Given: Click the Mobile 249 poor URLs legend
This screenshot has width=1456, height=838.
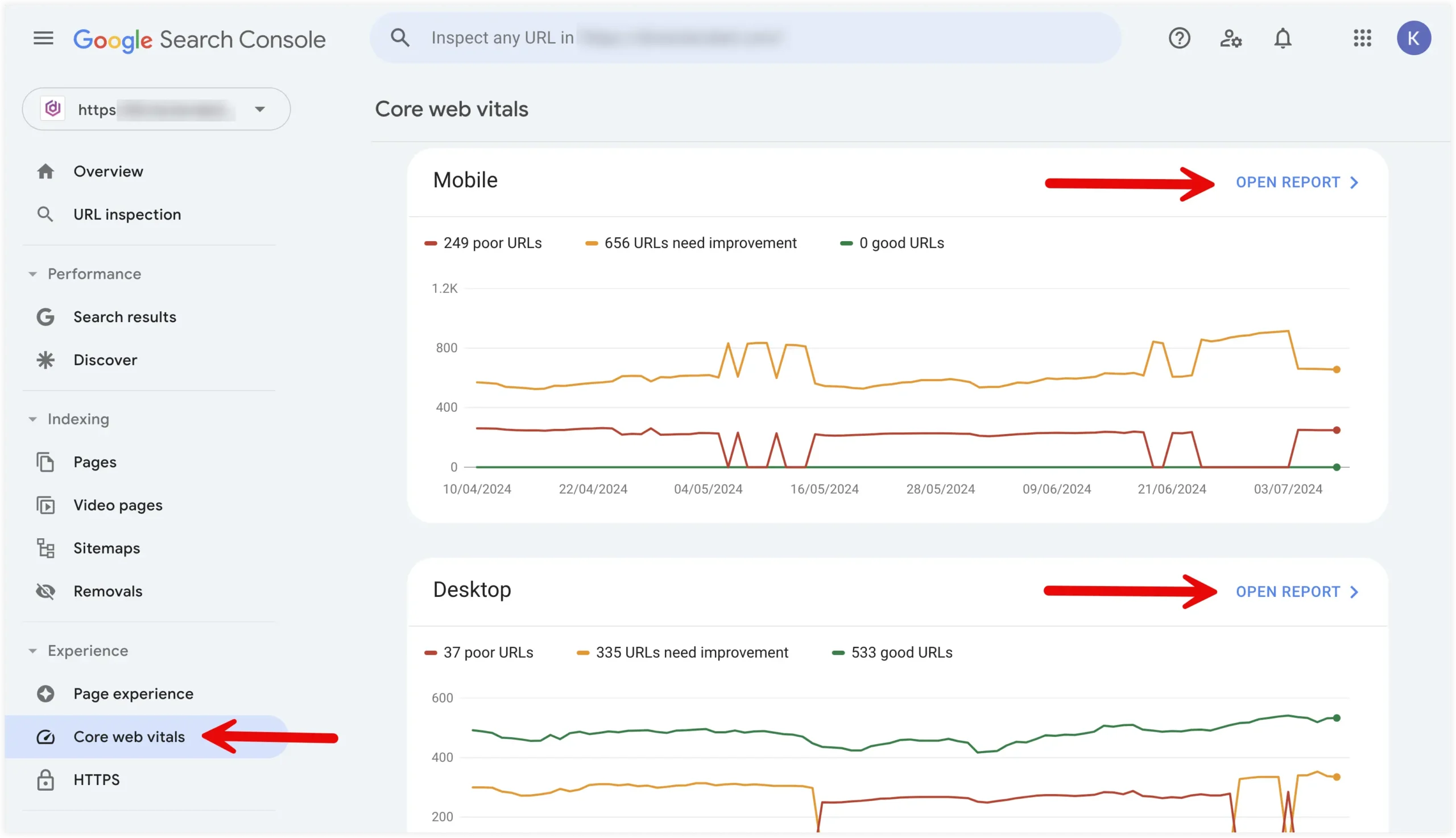Looking at the screenshot, I should coord(483,243).
